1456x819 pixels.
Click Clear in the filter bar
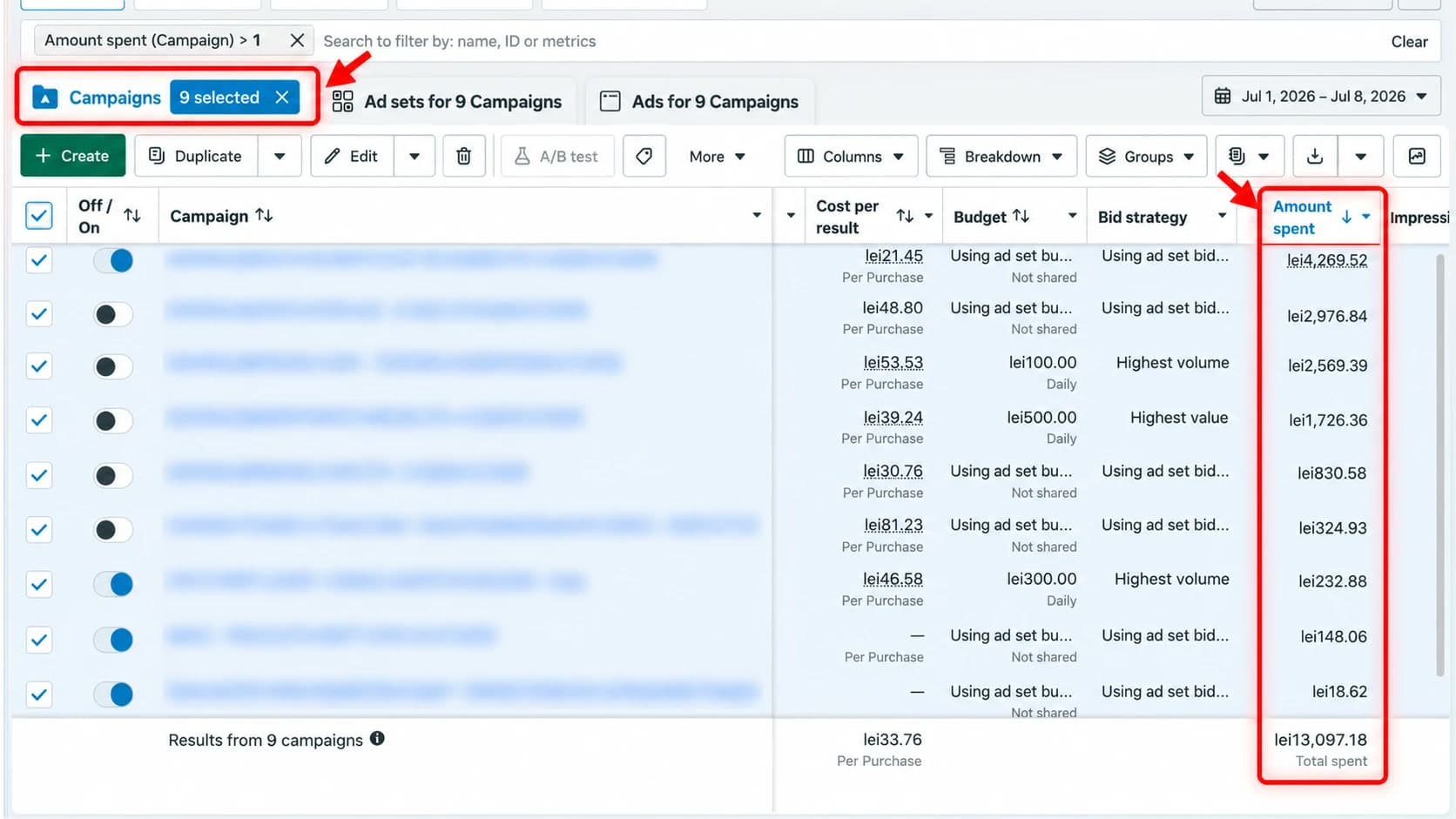(x=1409, y=41)
